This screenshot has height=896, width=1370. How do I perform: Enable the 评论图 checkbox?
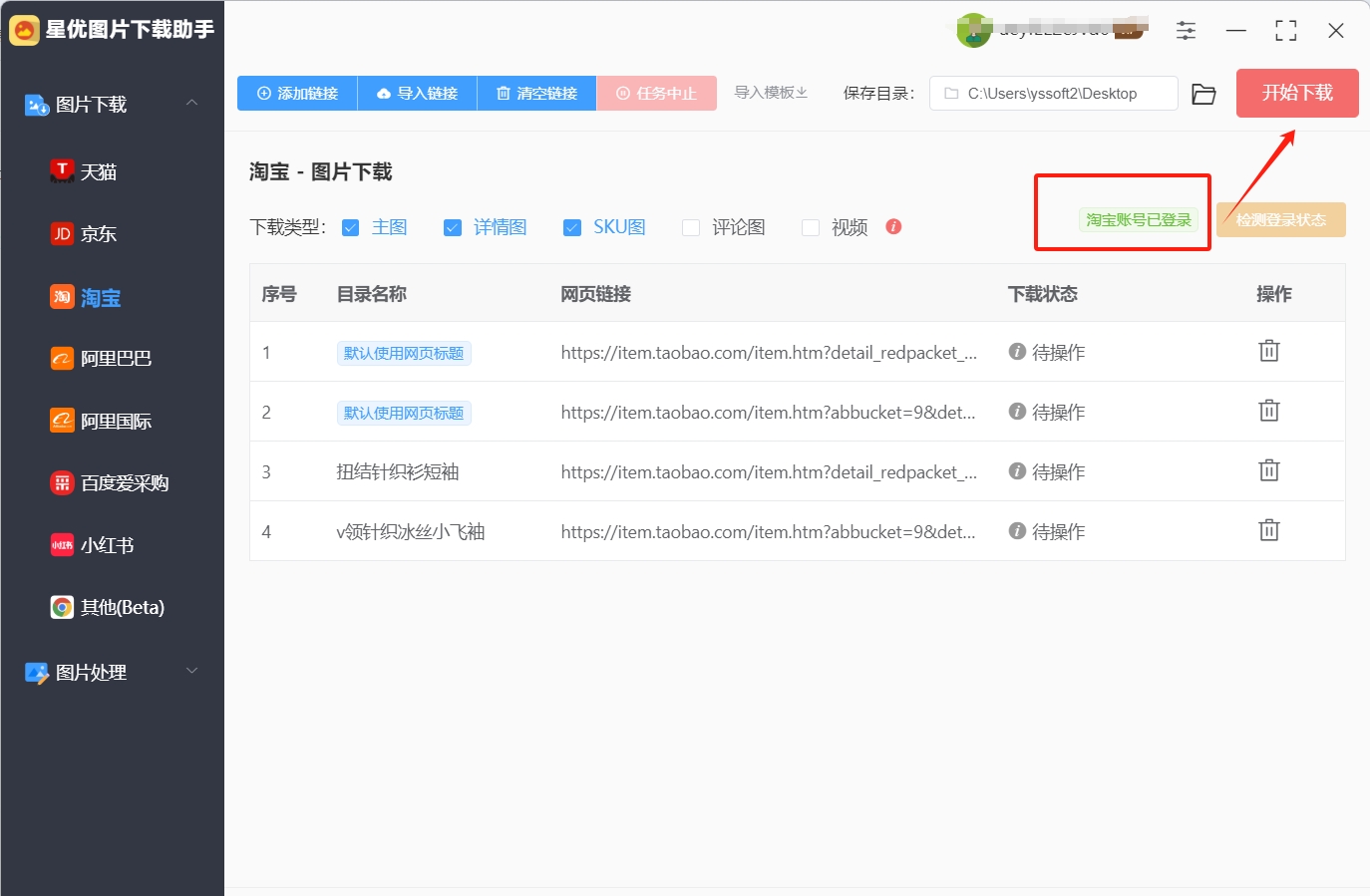tap(691, 228)
